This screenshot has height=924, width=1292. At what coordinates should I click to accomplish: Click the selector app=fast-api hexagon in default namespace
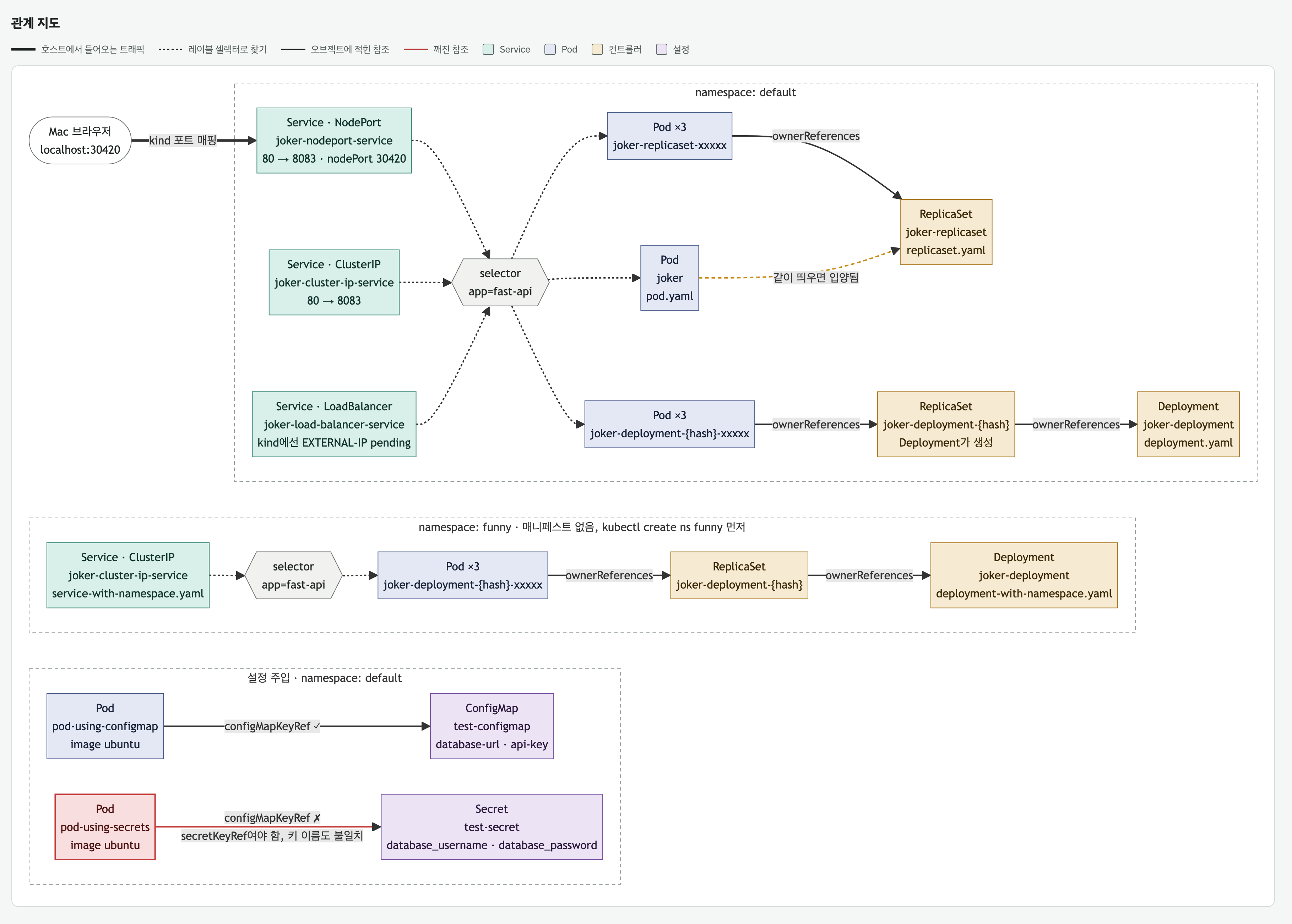pyautogui.click(x=500, y=282)
